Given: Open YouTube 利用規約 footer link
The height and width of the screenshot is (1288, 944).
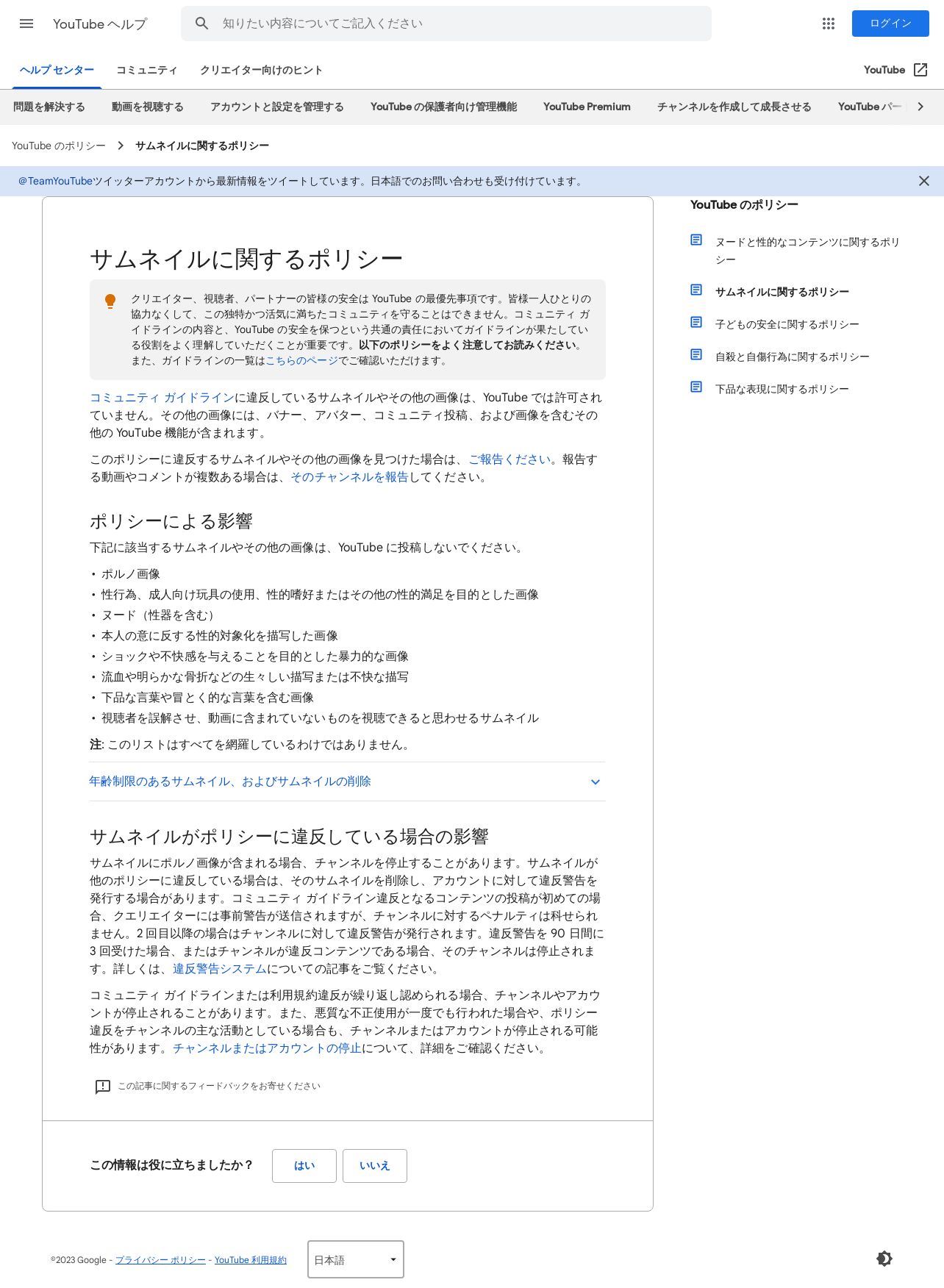Looking at the screenshot, I should pyautogui.click(x=251, y=1260).
